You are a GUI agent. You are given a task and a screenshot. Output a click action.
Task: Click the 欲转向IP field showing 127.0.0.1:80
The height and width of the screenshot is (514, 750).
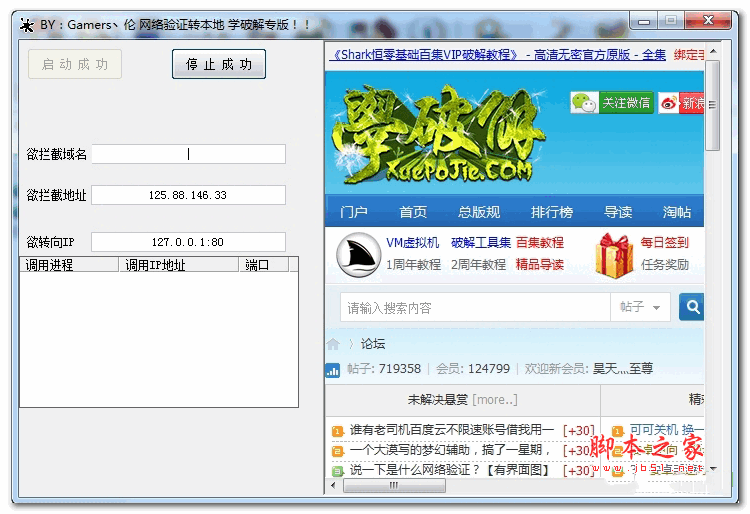188,242
